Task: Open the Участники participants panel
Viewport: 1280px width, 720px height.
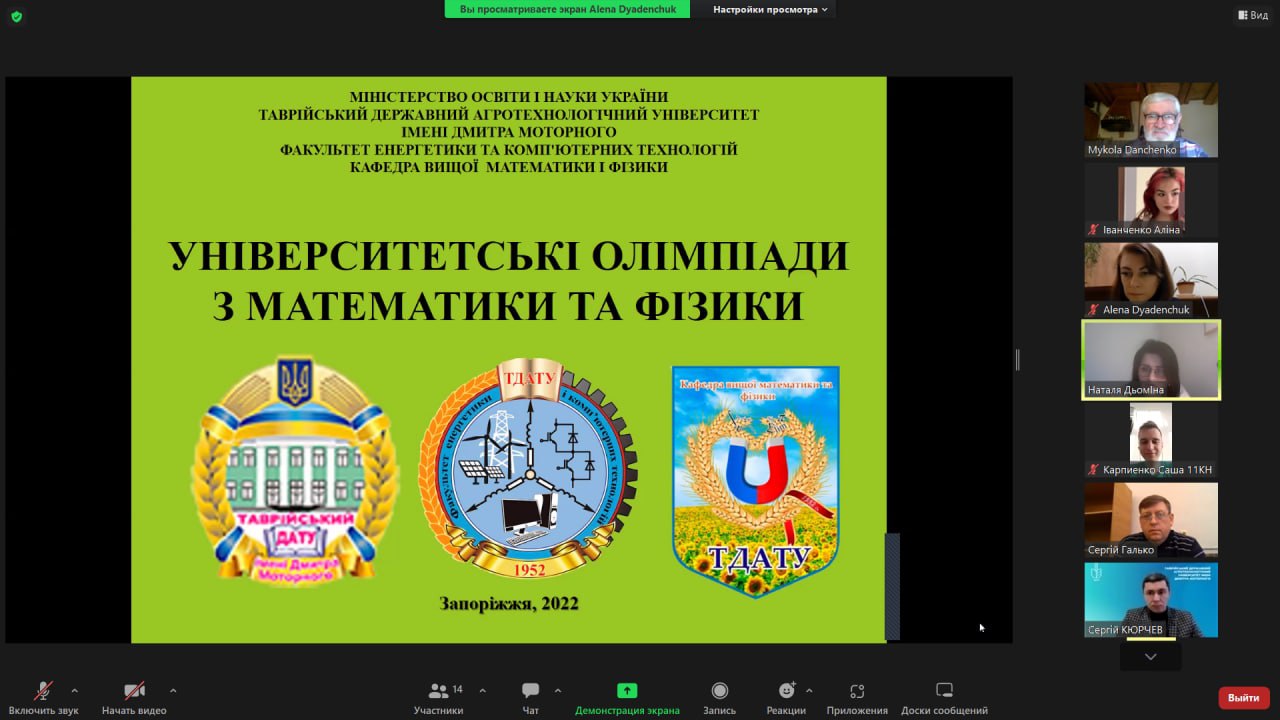Action: [x=438, y=697]
